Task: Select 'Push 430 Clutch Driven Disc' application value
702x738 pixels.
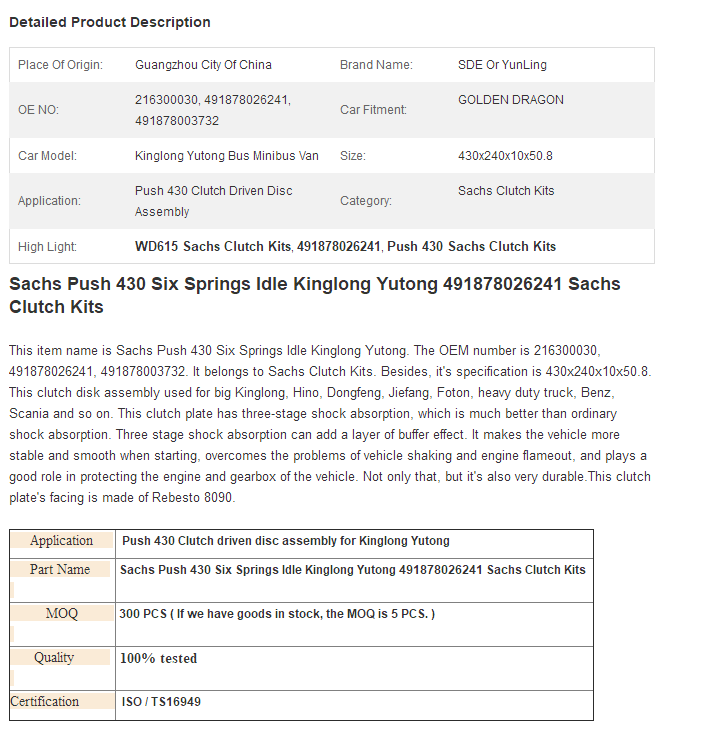Action: coord(214,191)
